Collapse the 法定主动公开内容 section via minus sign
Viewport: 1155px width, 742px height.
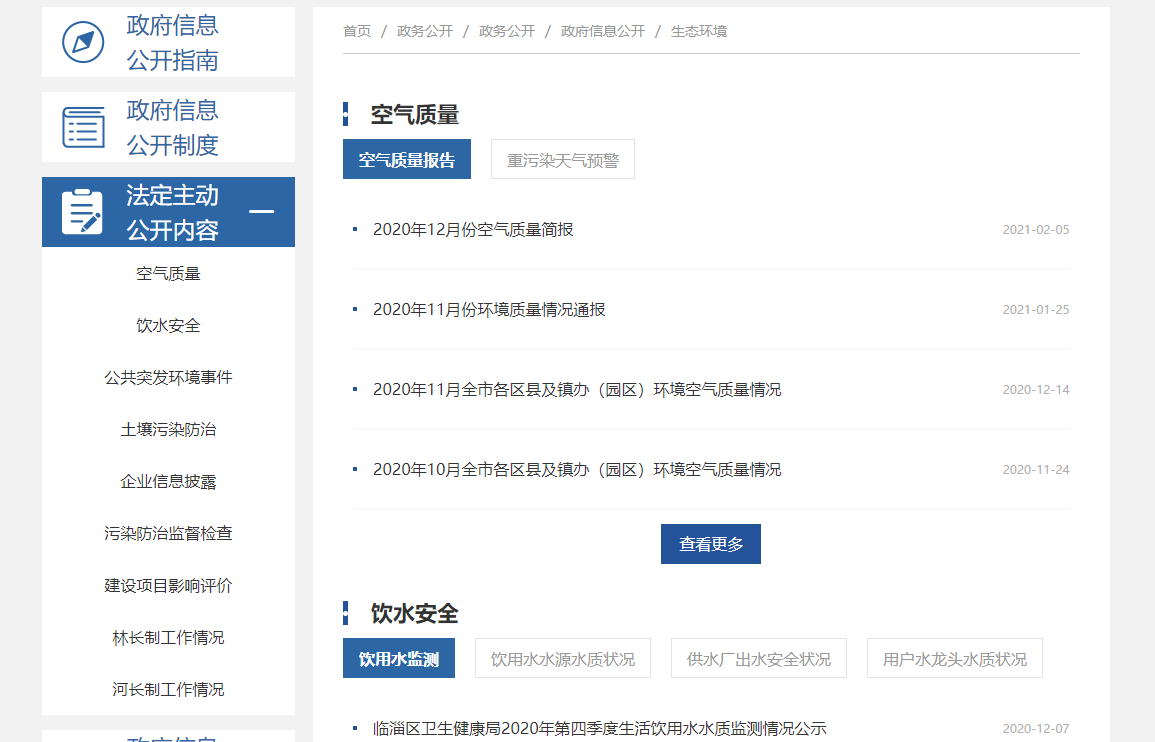pos(261,212)
